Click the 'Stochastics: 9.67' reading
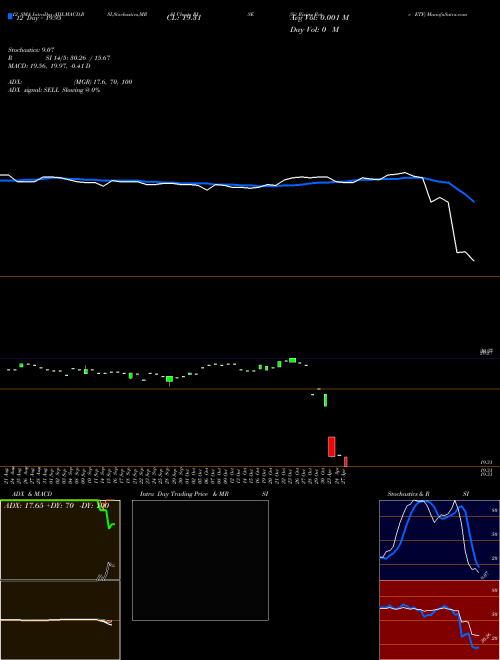The image size is (500, 660). pyautogui.click(x=31, y=50)
